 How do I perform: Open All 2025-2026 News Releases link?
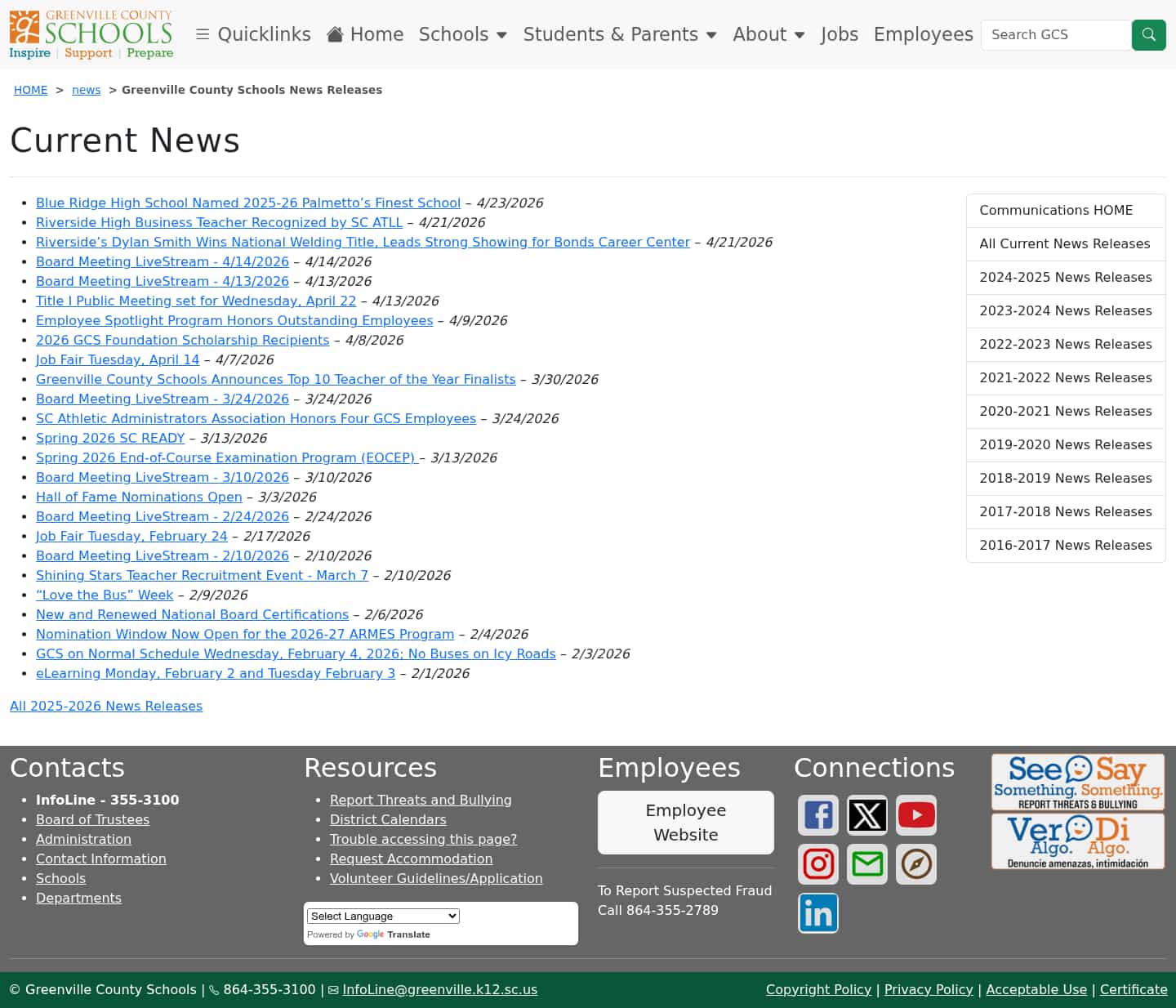(106, 706)
